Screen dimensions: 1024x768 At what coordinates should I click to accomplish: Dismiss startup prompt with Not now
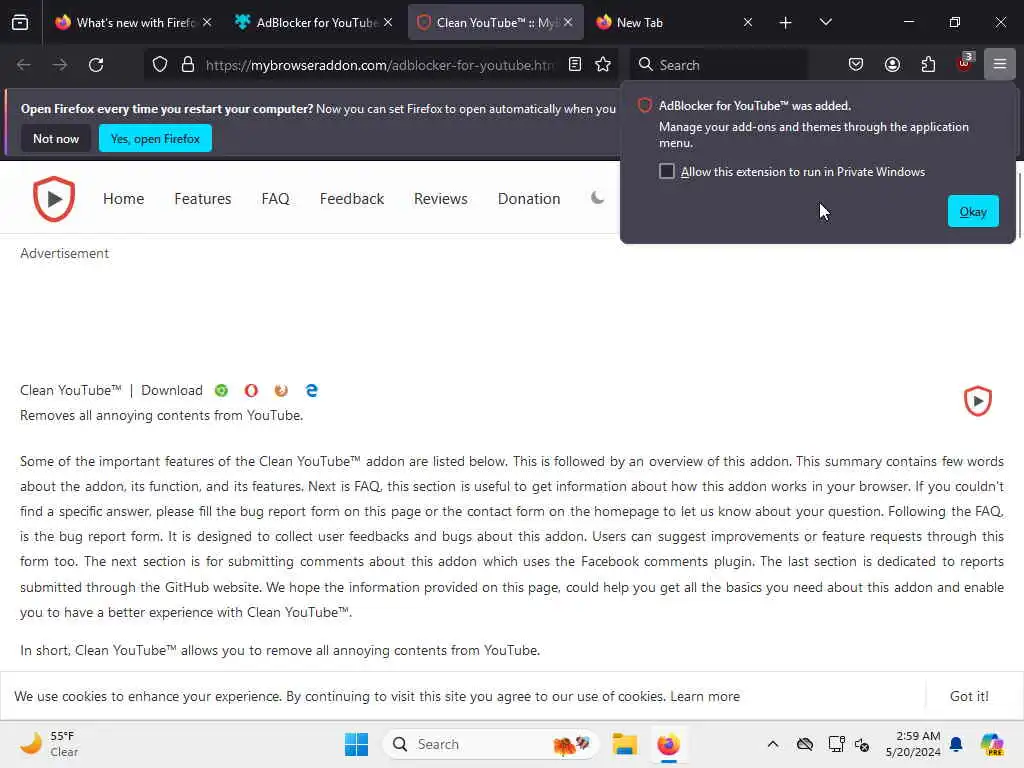pyautogui.click(x=56, y=138)
